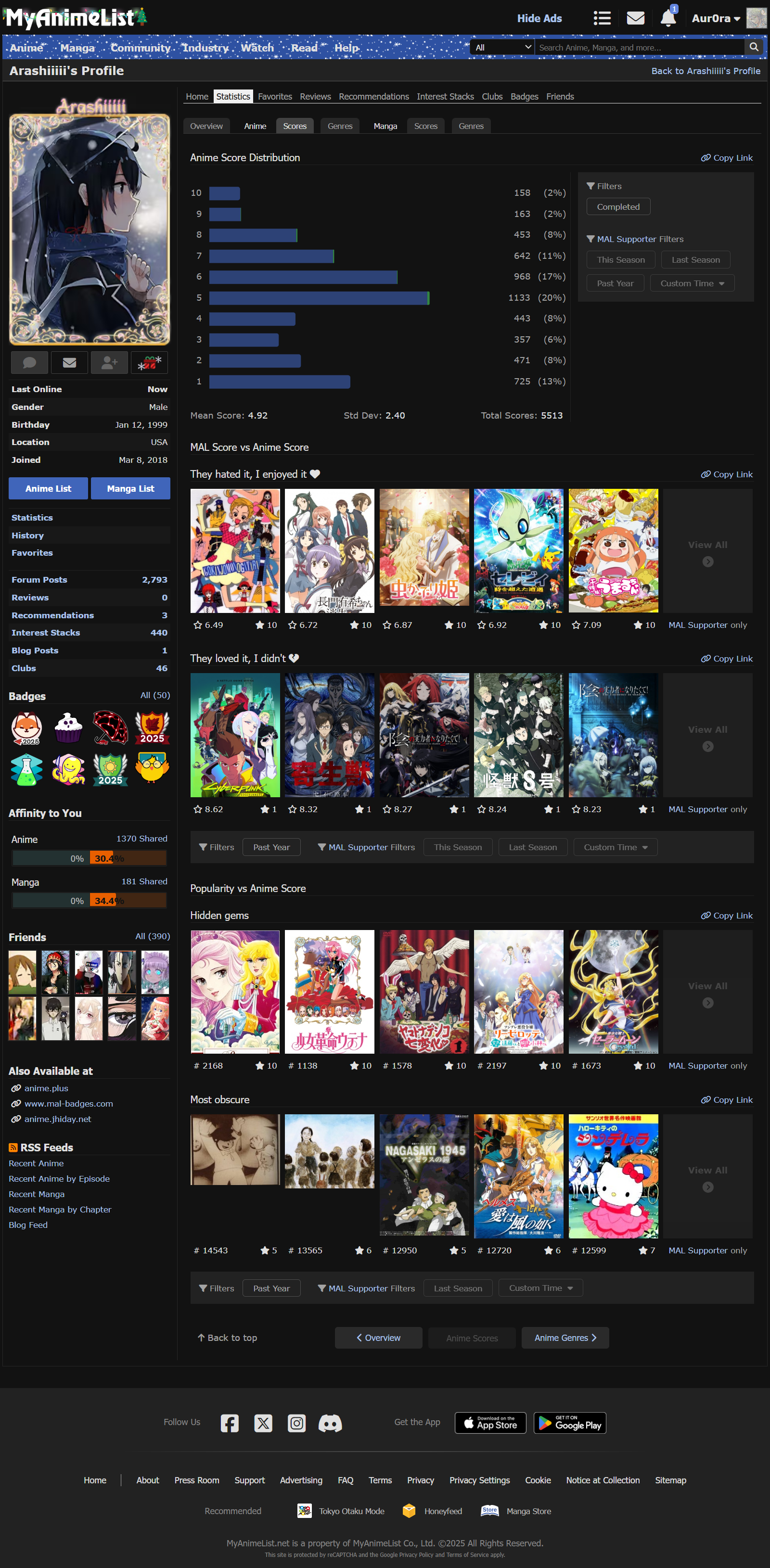The height and width of the screenshot is (1568, 770).
Task: Click the RSS Feeds orange icon
Action: coord(13,1147)
